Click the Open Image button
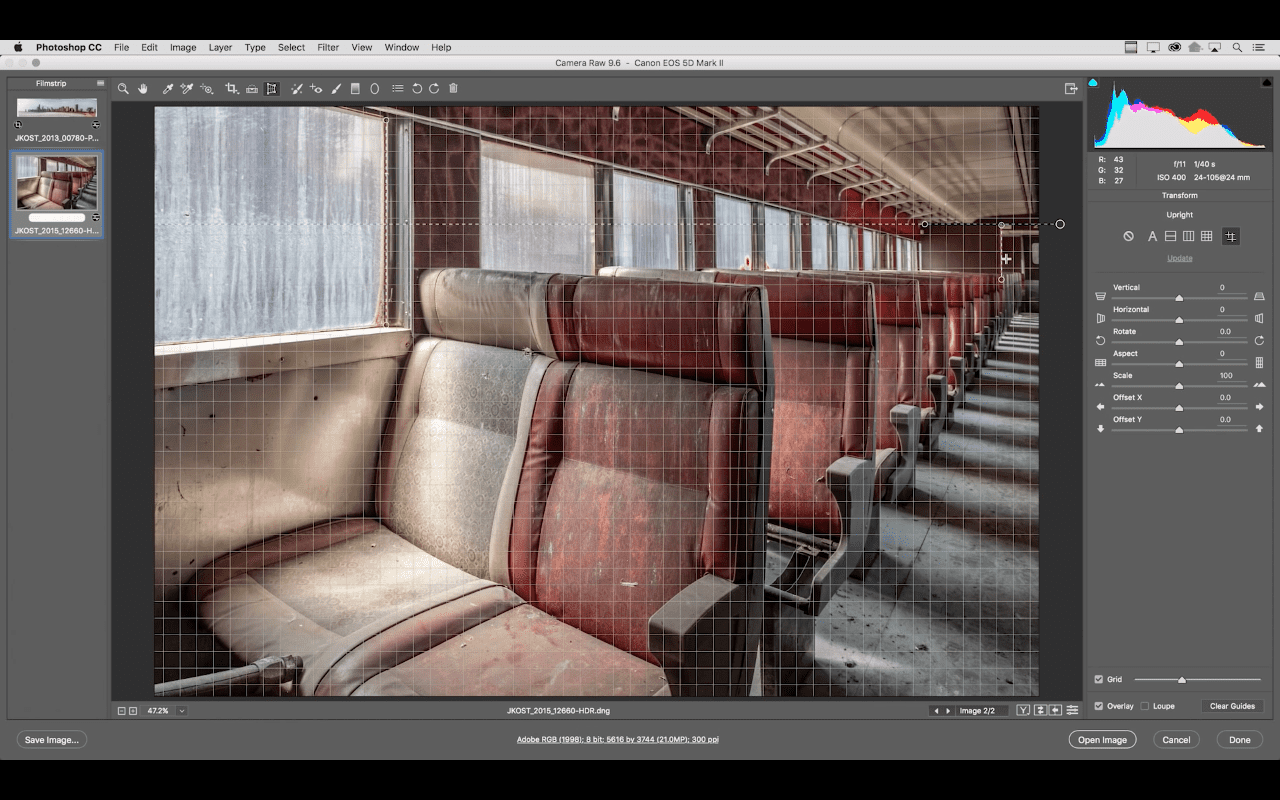The image size is (1280, 800). [1101, 740]
